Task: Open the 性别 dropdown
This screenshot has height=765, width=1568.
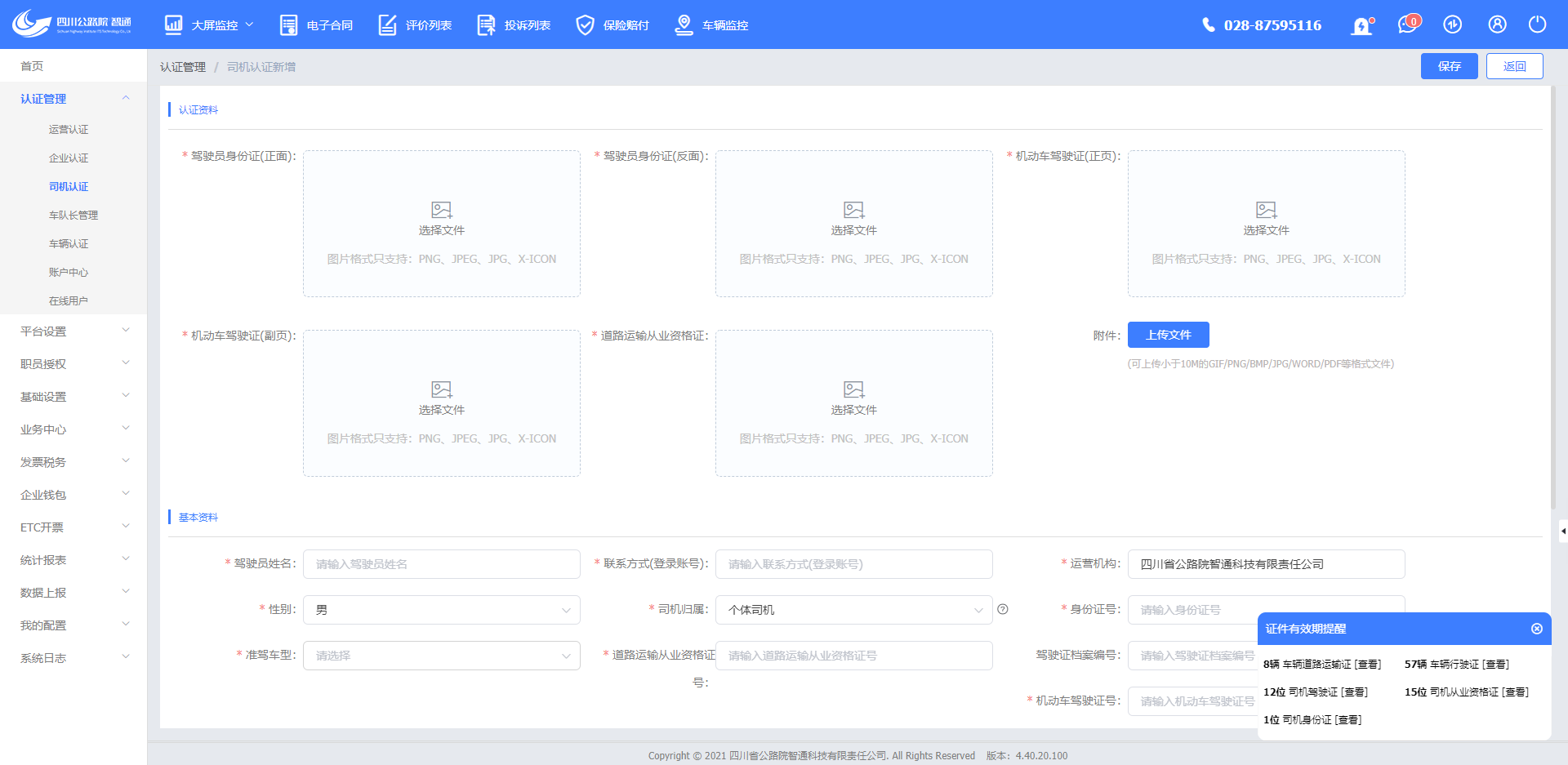Action: pyautogui.click(x=441, y=610)
